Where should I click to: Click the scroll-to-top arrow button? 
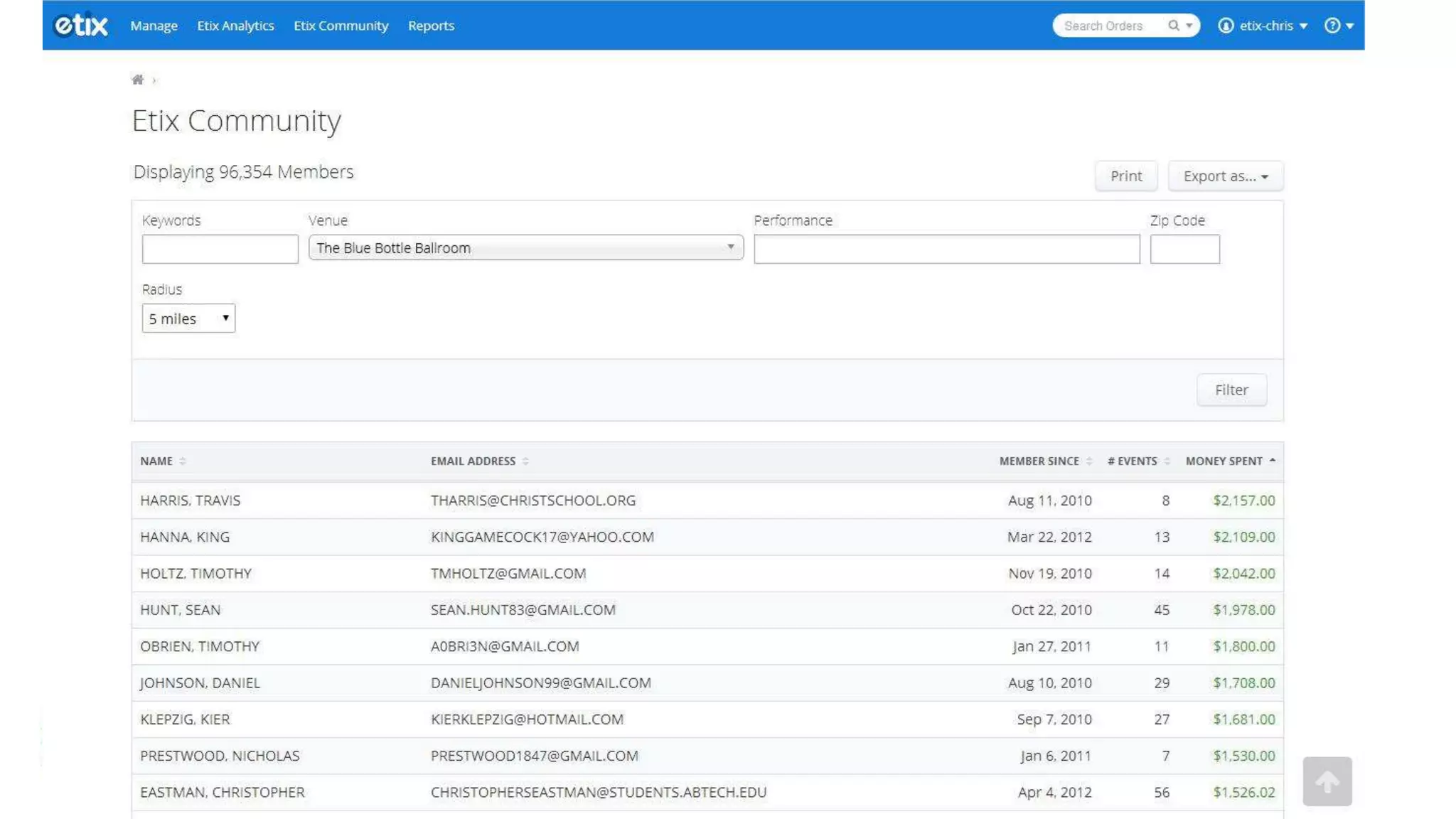pyautogui.click(x=1327, y=781)
